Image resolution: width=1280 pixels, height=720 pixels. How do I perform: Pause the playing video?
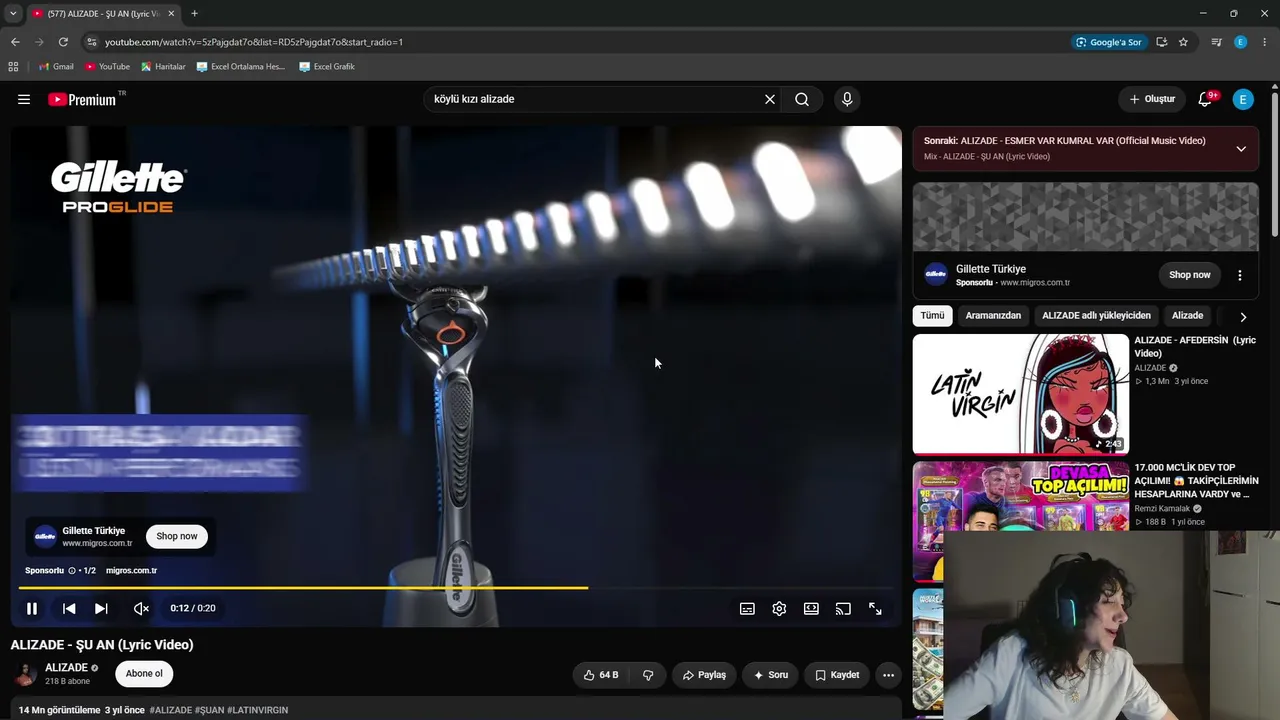[32, 608]
